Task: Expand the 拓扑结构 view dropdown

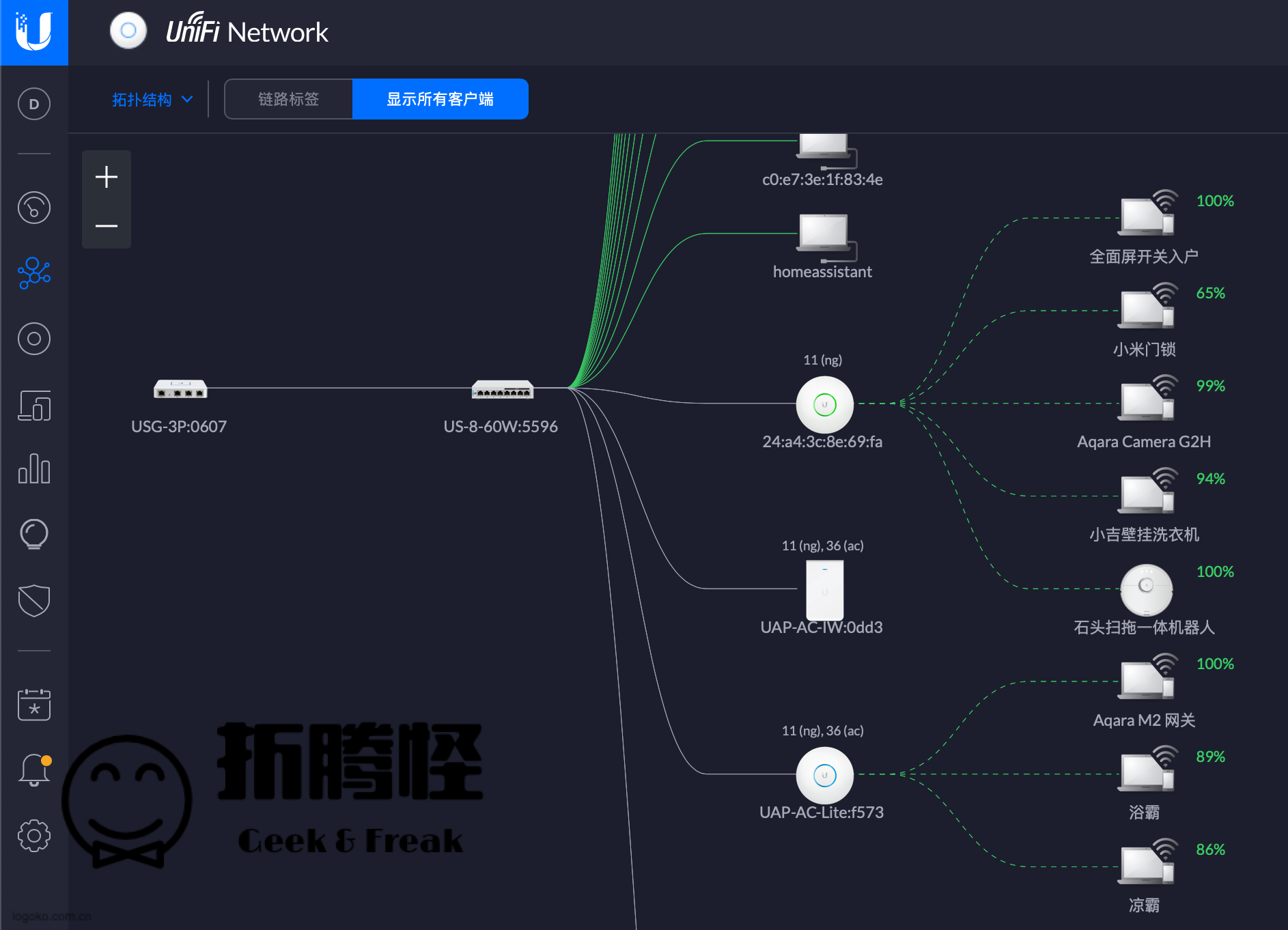Action: click(x=152, y=100)
